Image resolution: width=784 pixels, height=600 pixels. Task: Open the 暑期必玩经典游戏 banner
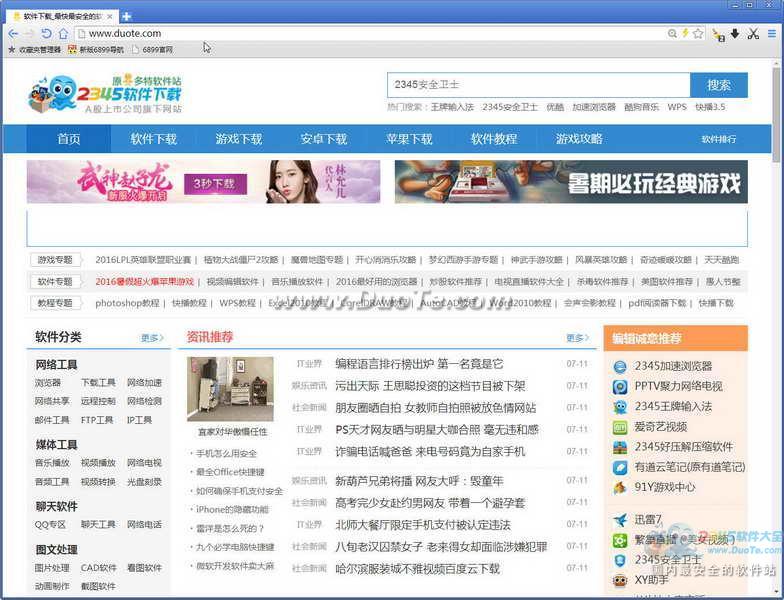pyautogui.click(x=571, y=182)
